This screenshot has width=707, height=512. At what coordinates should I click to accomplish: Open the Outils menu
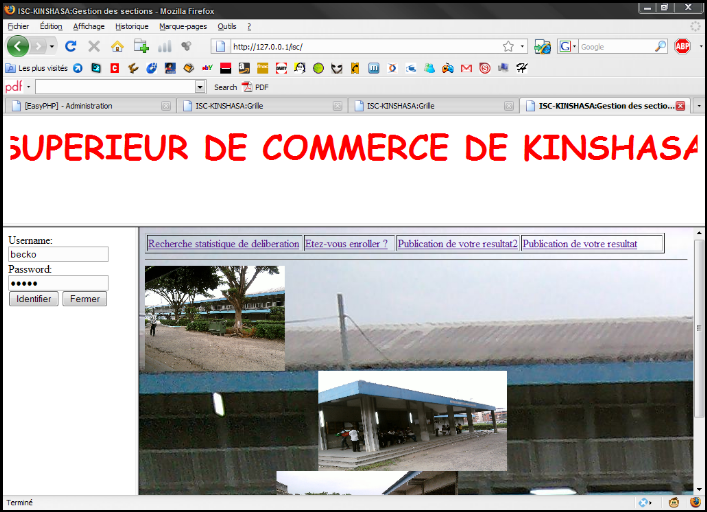[x=227, y=27]
